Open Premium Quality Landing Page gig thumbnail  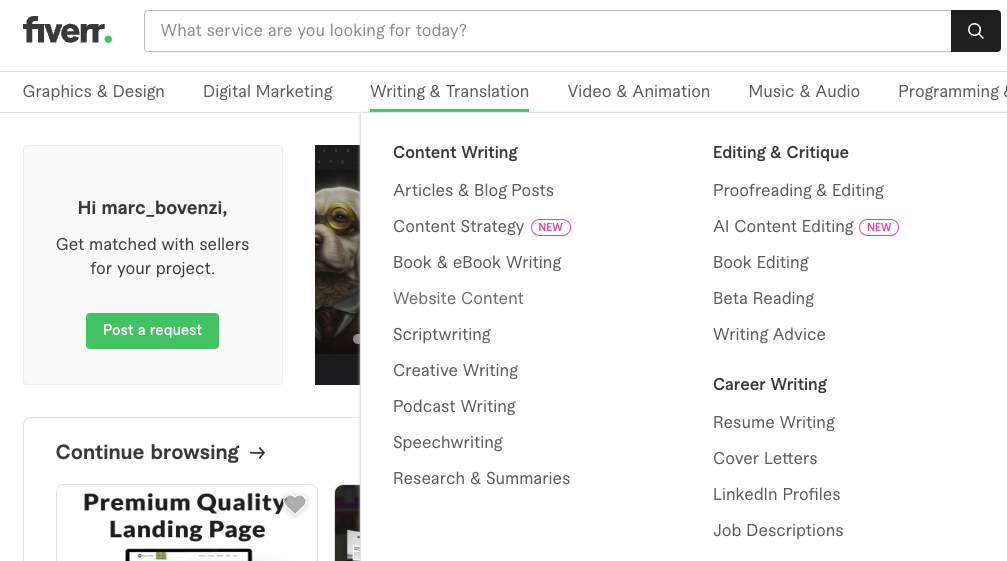(x=187, y=523)
